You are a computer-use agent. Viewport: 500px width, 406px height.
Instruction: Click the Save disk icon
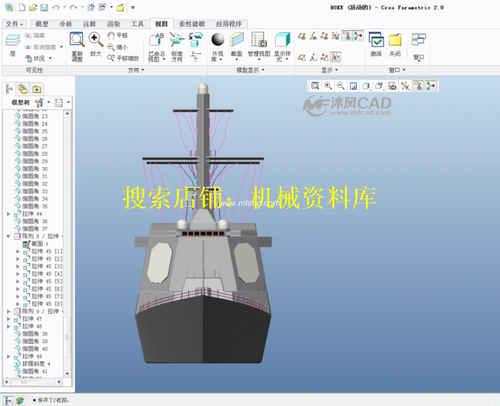coord(44,7)
